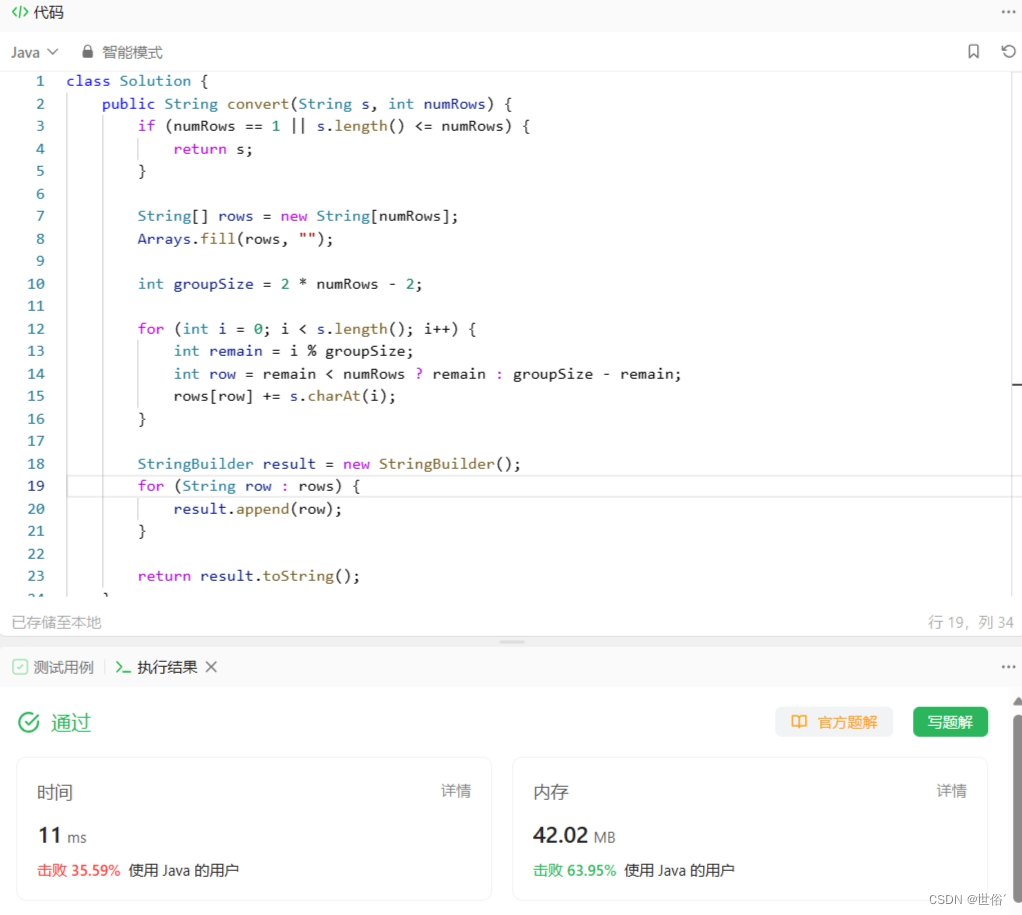Screen dimensions: 1022x915
Task: Click the 11 ms runtime value
Action: (63, 835)
